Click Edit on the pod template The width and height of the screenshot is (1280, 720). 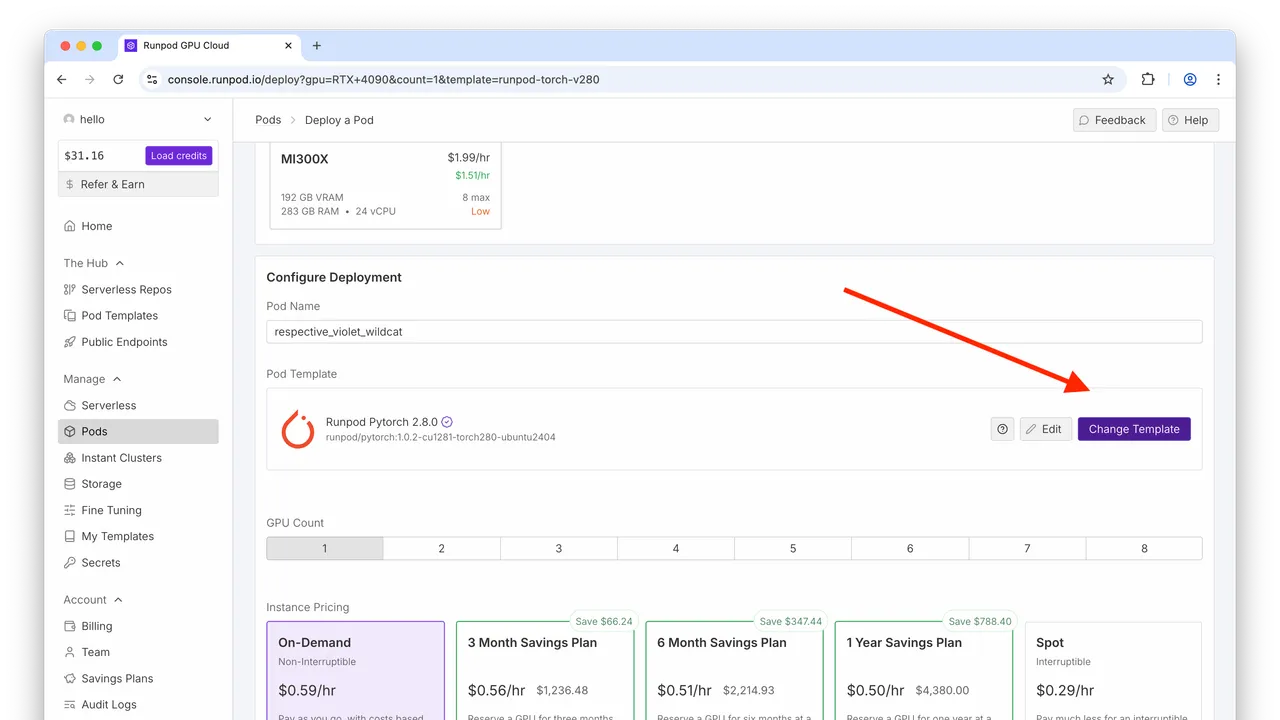pyautogui.click(x=1046, y=429)
